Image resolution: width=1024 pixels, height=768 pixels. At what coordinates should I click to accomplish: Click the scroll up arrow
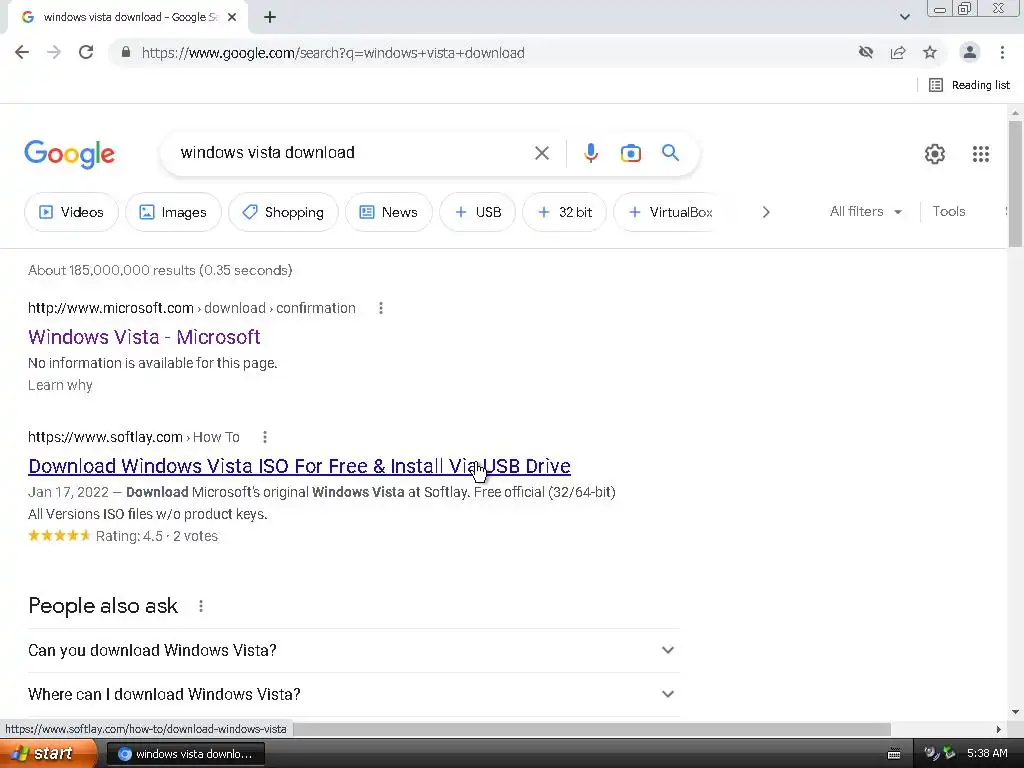pos(1015,113)
